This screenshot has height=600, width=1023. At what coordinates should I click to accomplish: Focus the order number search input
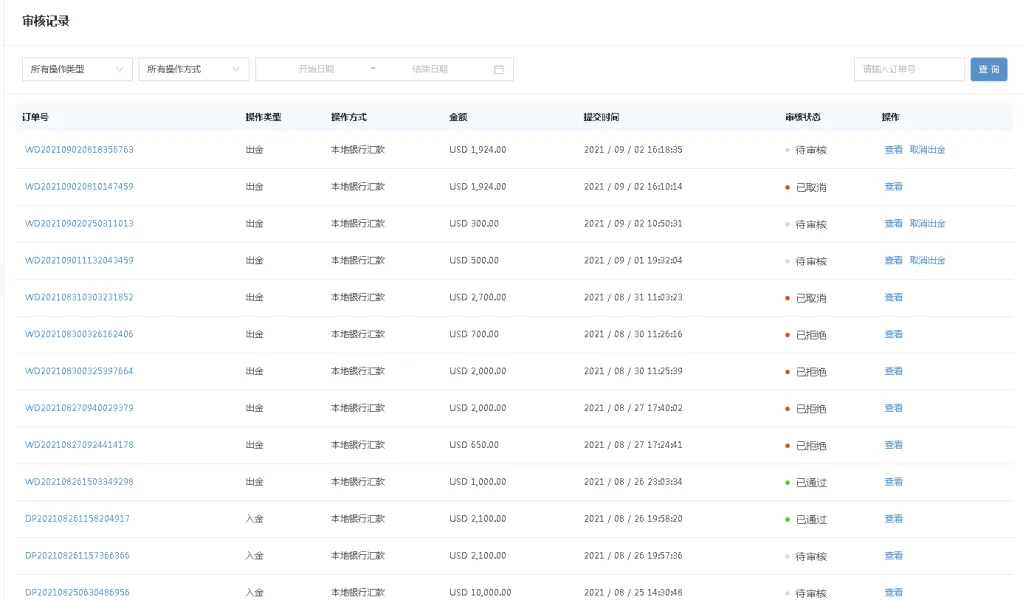point(908,69)
